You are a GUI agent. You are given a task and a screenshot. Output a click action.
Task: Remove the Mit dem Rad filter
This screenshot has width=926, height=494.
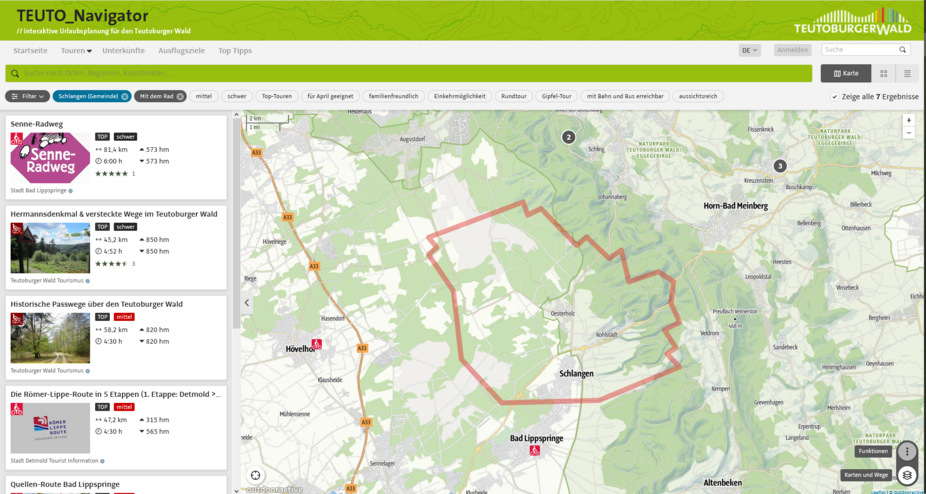180,97
